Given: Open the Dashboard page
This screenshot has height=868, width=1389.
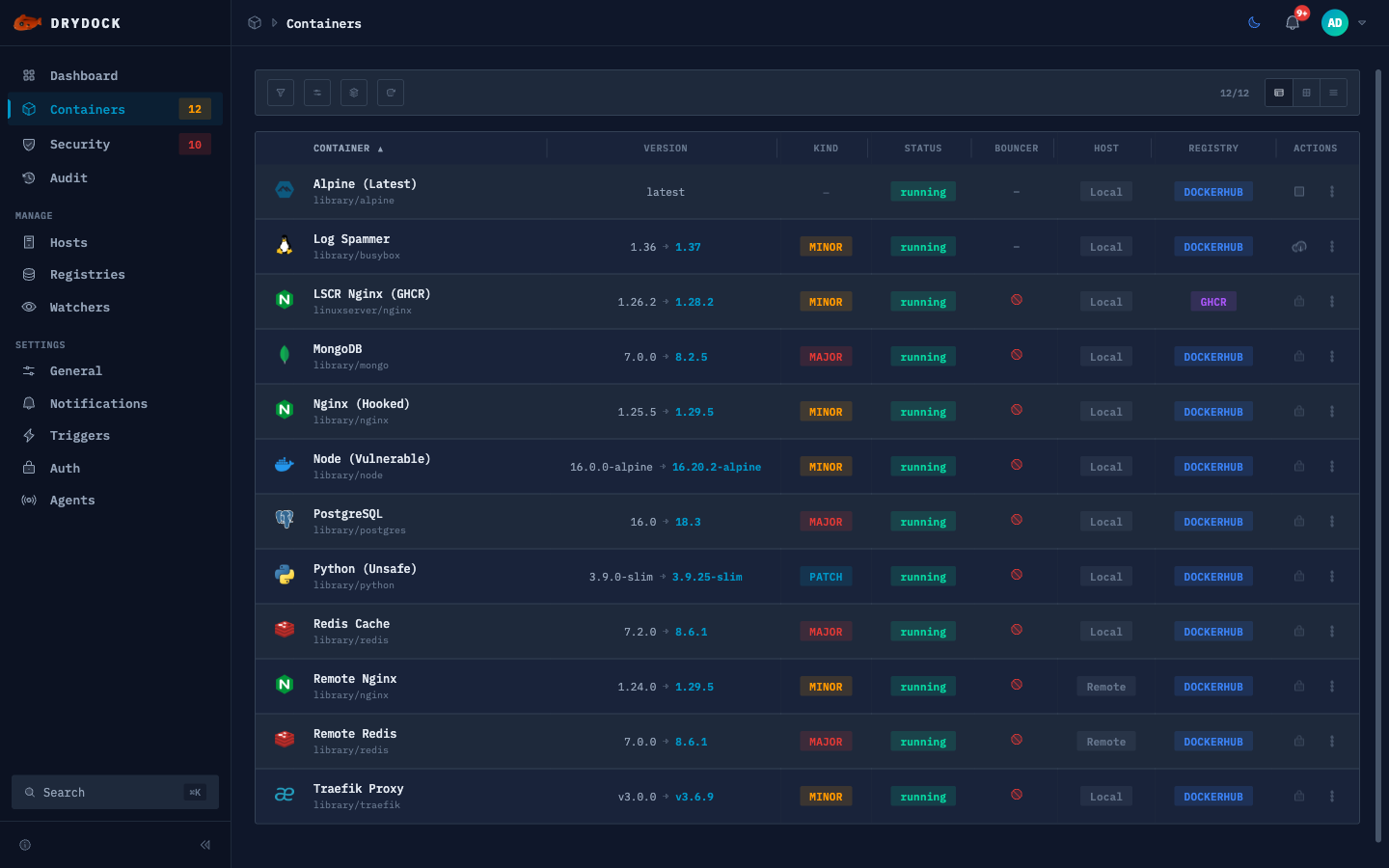Looking at the screenshot, I should point(116,75).
